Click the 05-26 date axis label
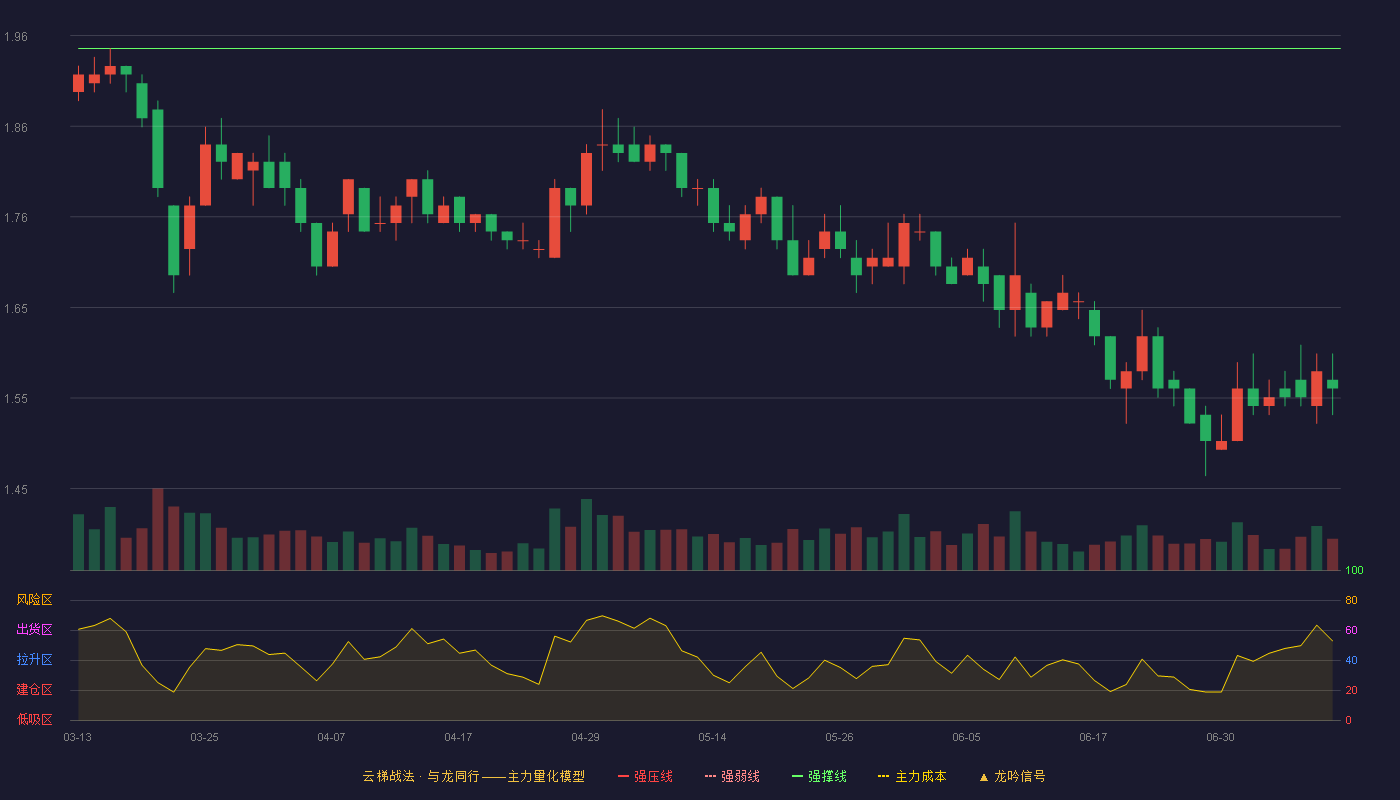 (839, 737)
